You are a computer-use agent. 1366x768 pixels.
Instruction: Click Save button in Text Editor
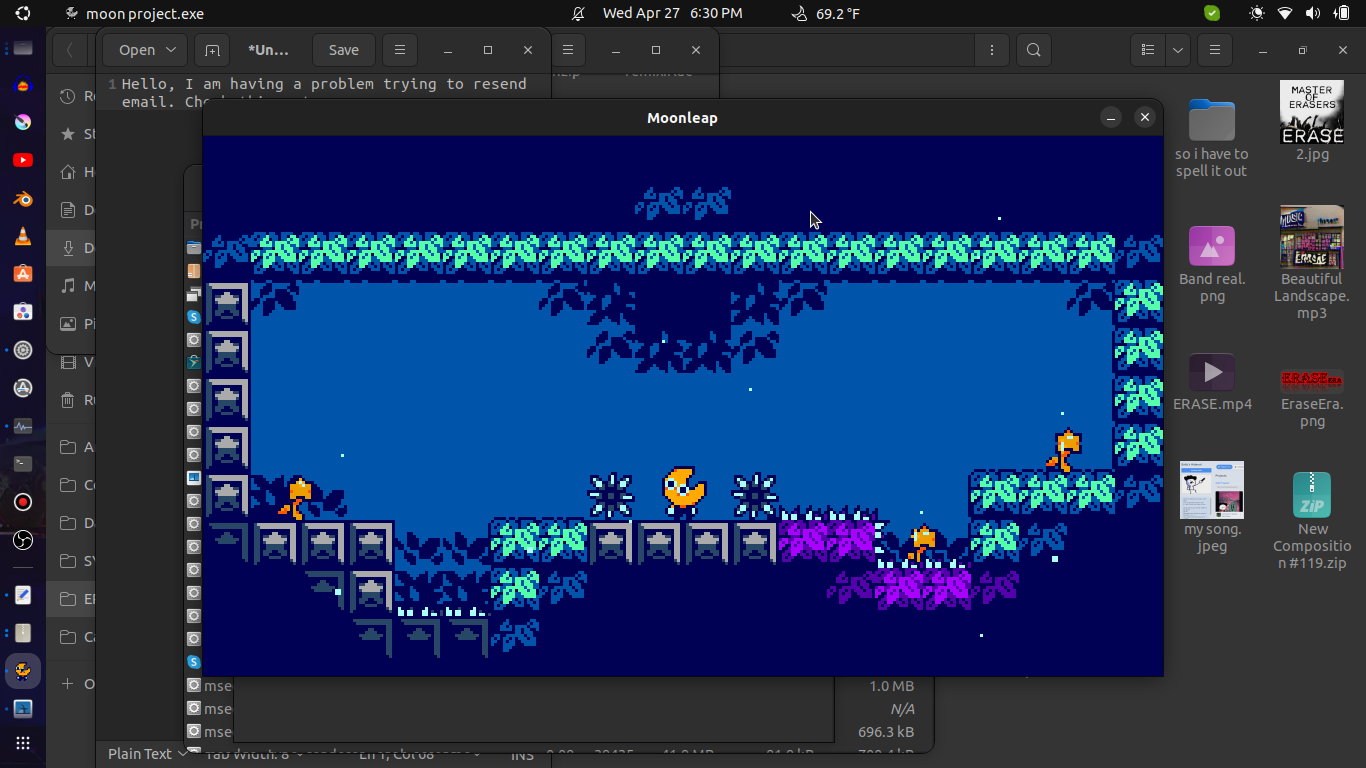coord(343,50)
